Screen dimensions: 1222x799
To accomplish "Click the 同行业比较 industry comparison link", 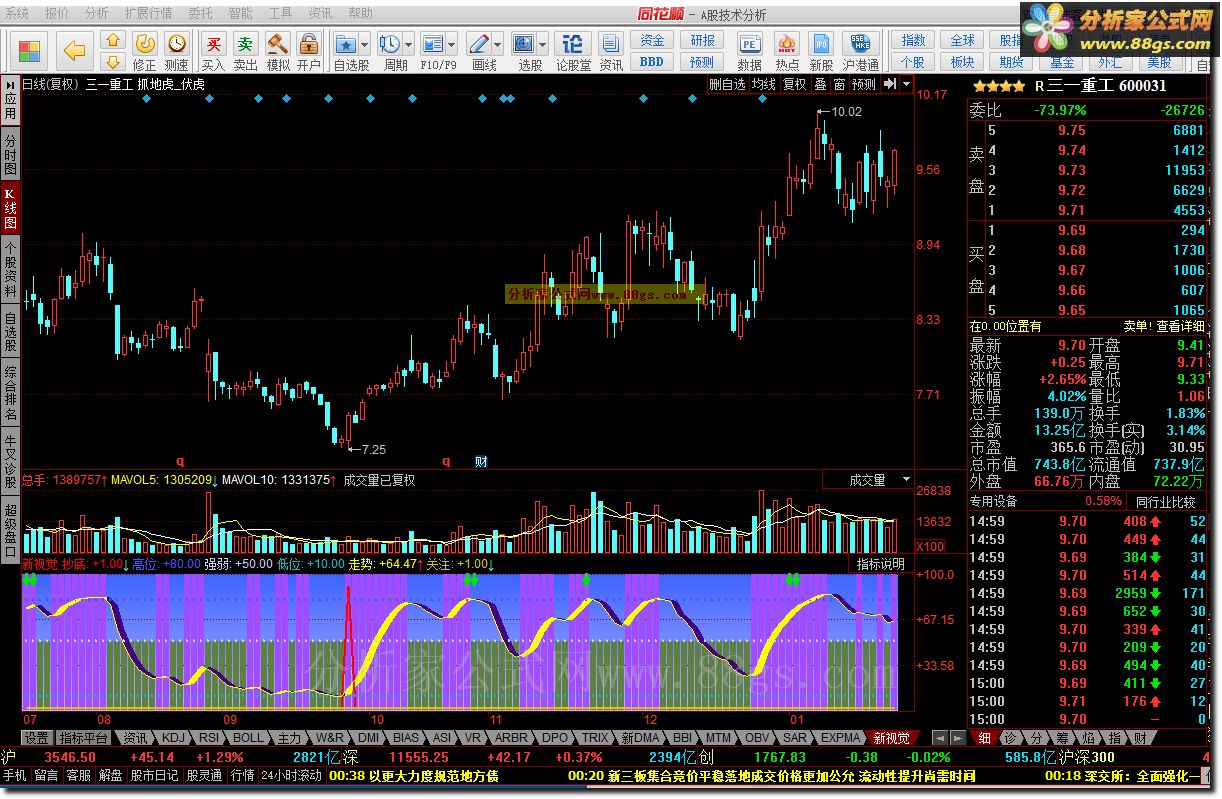I will pyautogui.click(x=1165, y=500).
